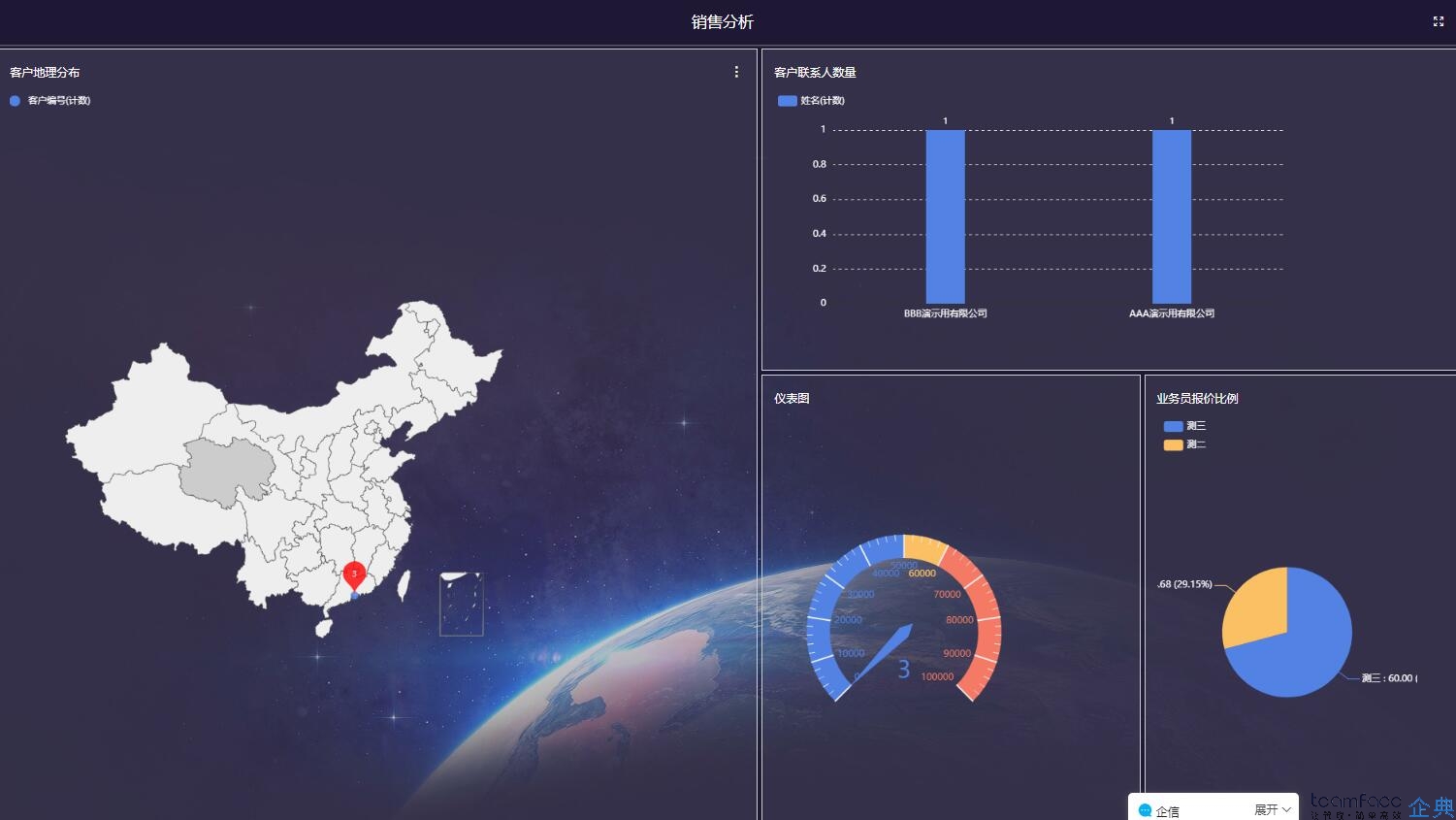Click the 客户地理分布 panel title
This screenshot has height=820, width=1456.
[x=45, y=73]
